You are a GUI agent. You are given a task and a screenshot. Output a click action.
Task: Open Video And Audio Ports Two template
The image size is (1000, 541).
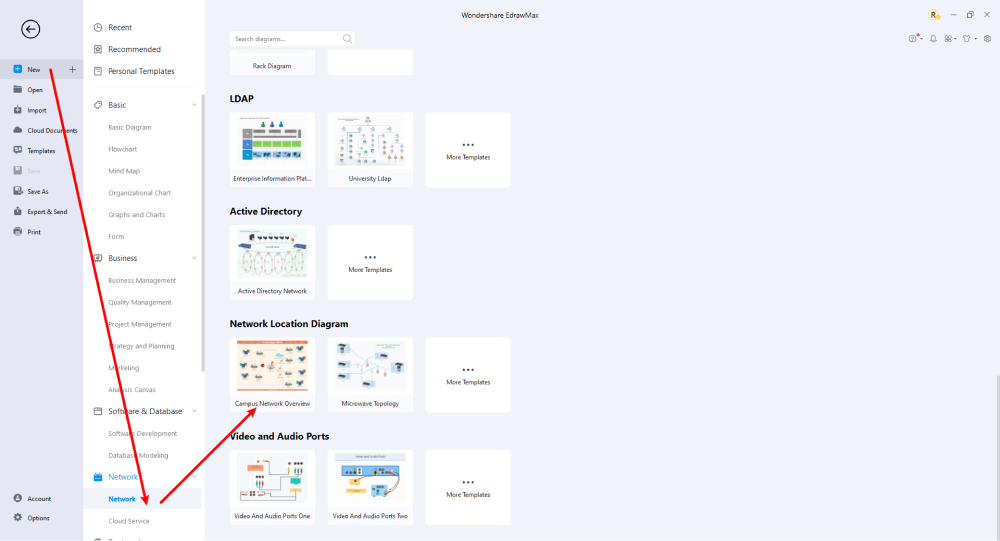(x=370, y=487)
